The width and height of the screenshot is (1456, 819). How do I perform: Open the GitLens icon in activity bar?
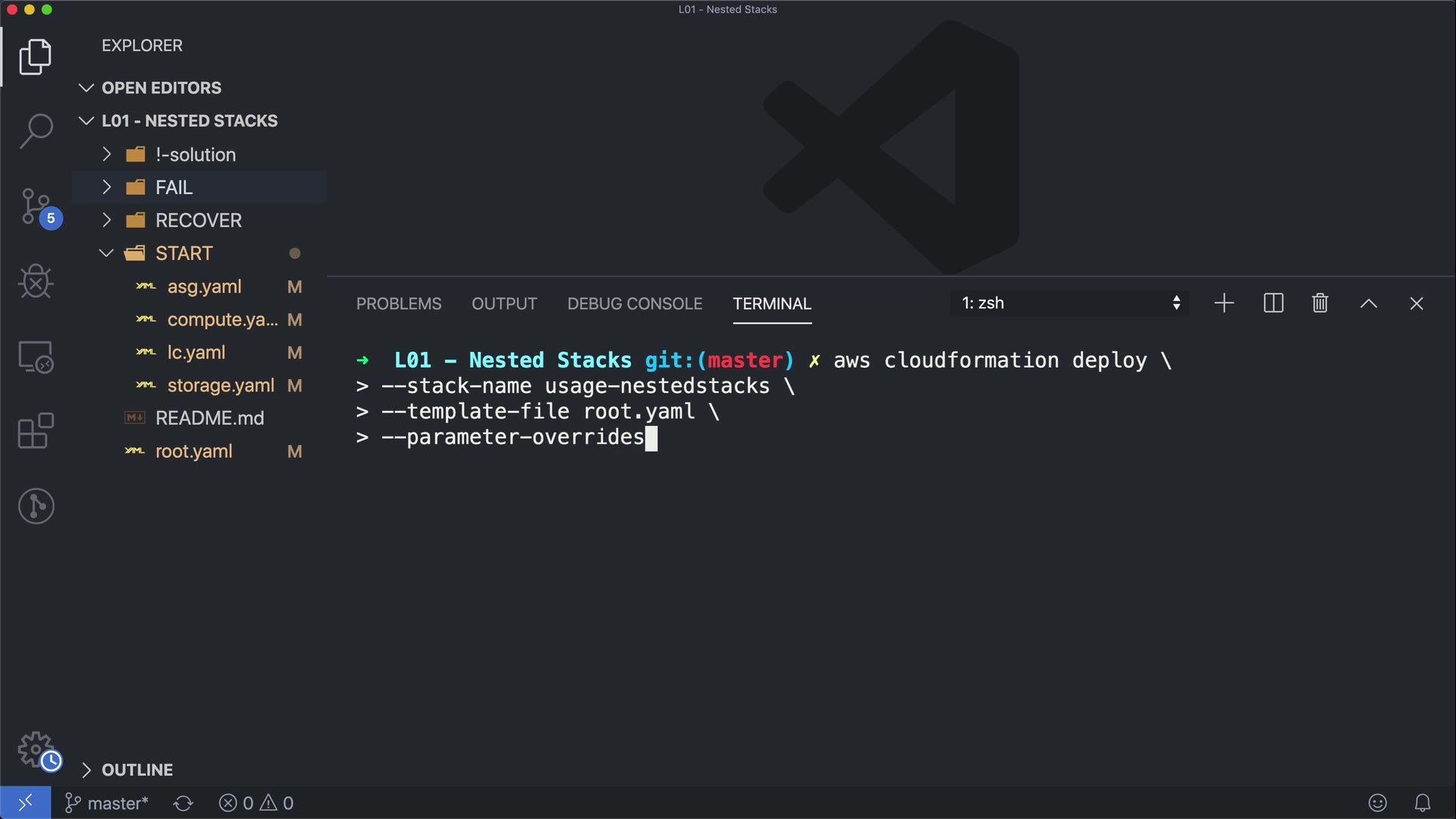coord(36,506)
